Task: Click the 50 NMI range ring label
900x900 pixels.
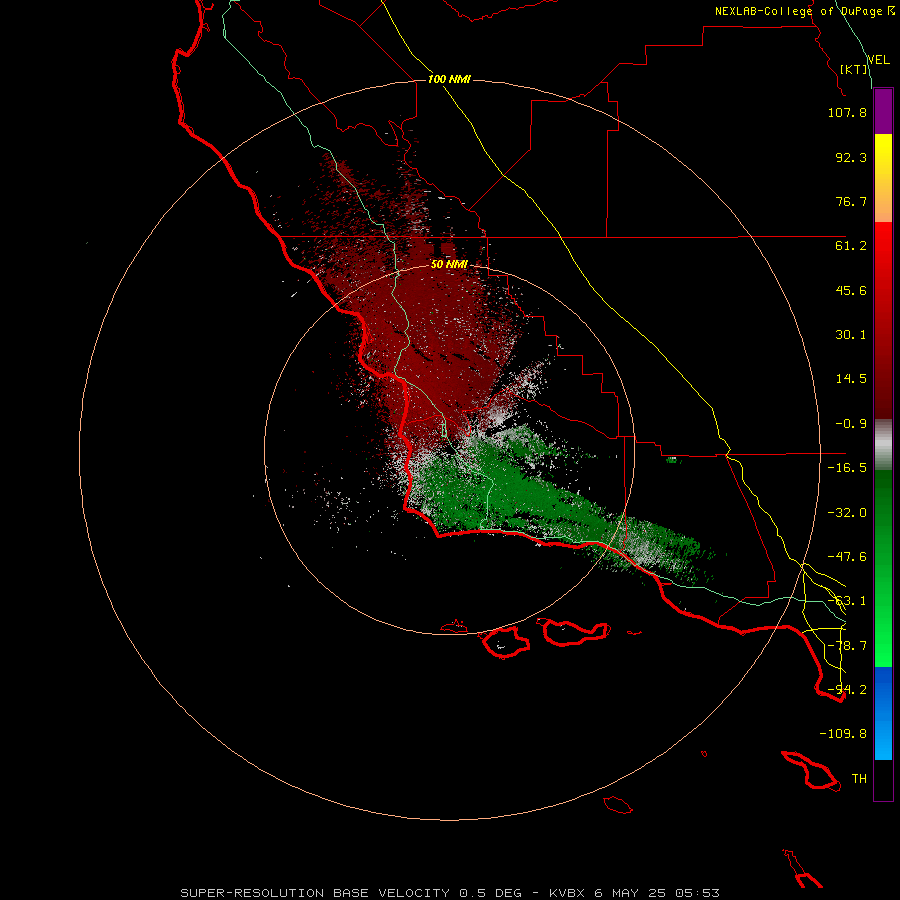Action: 449,265
